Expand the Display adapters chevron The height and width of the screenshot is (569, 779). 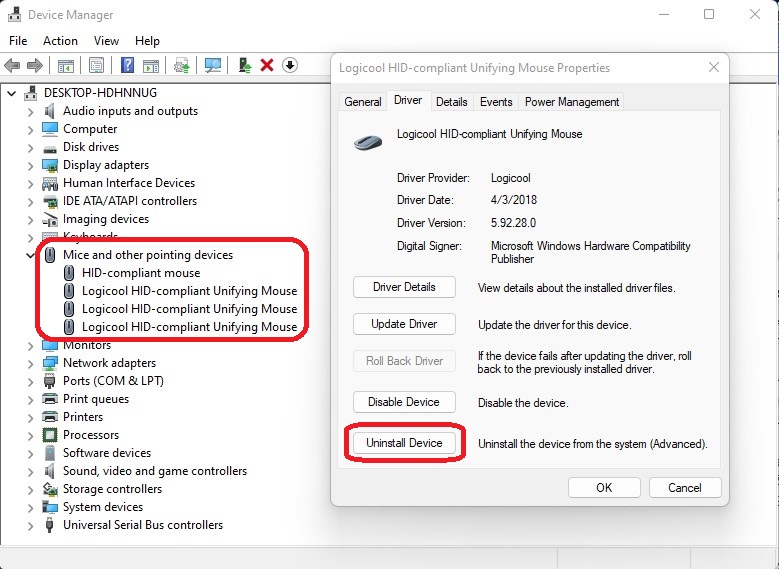click(31, 165)
